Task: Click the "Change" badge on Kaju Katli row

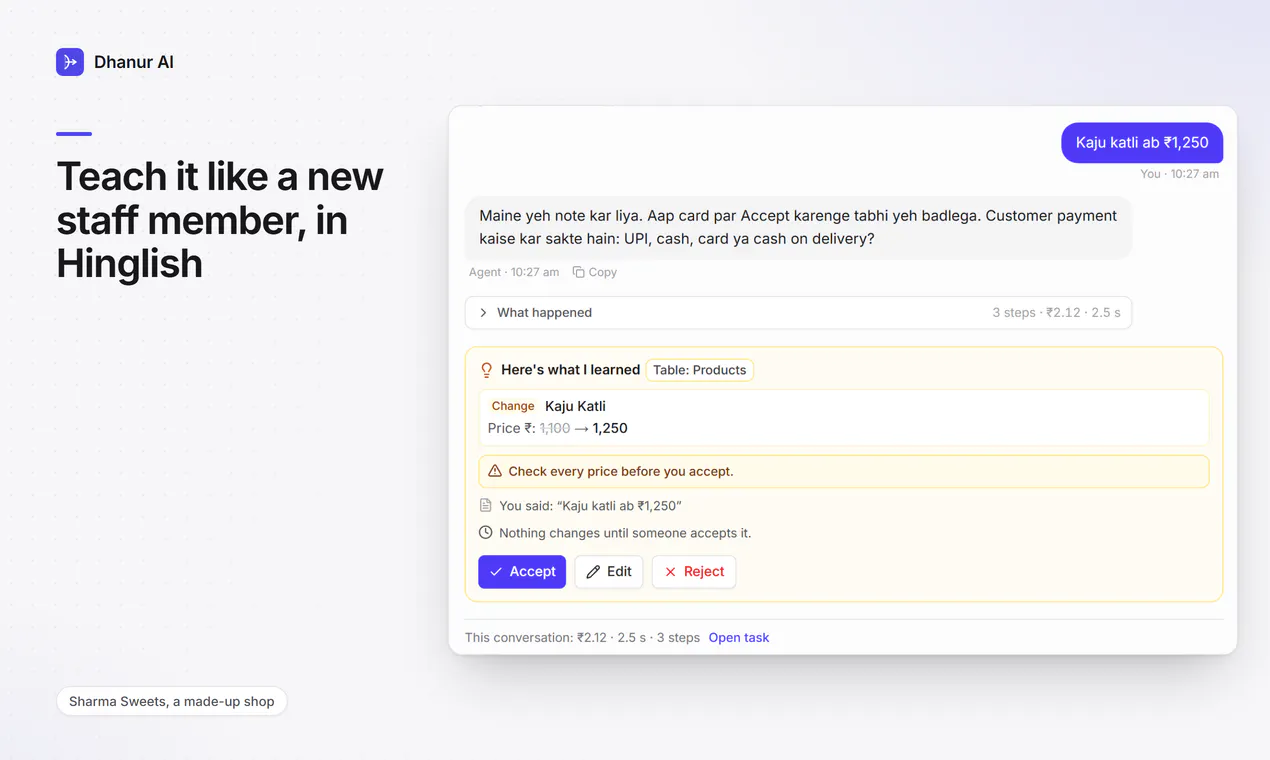Action: coord(513,406)
